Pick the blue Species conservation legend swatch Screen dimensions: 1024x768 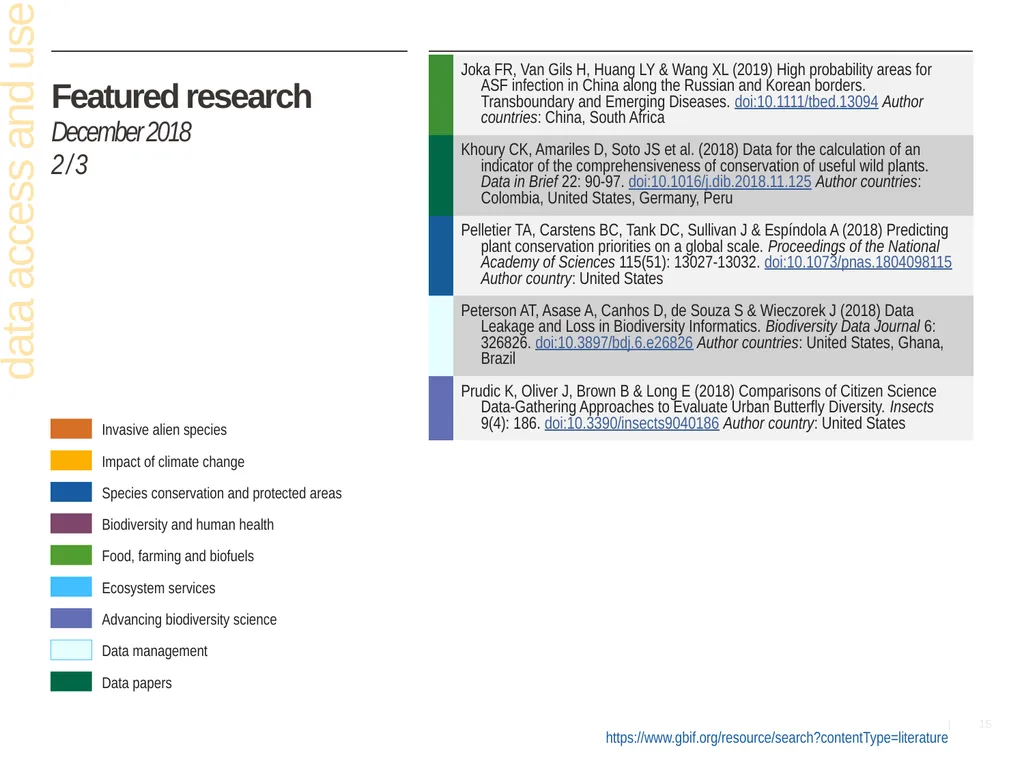[x=71, y=492]
